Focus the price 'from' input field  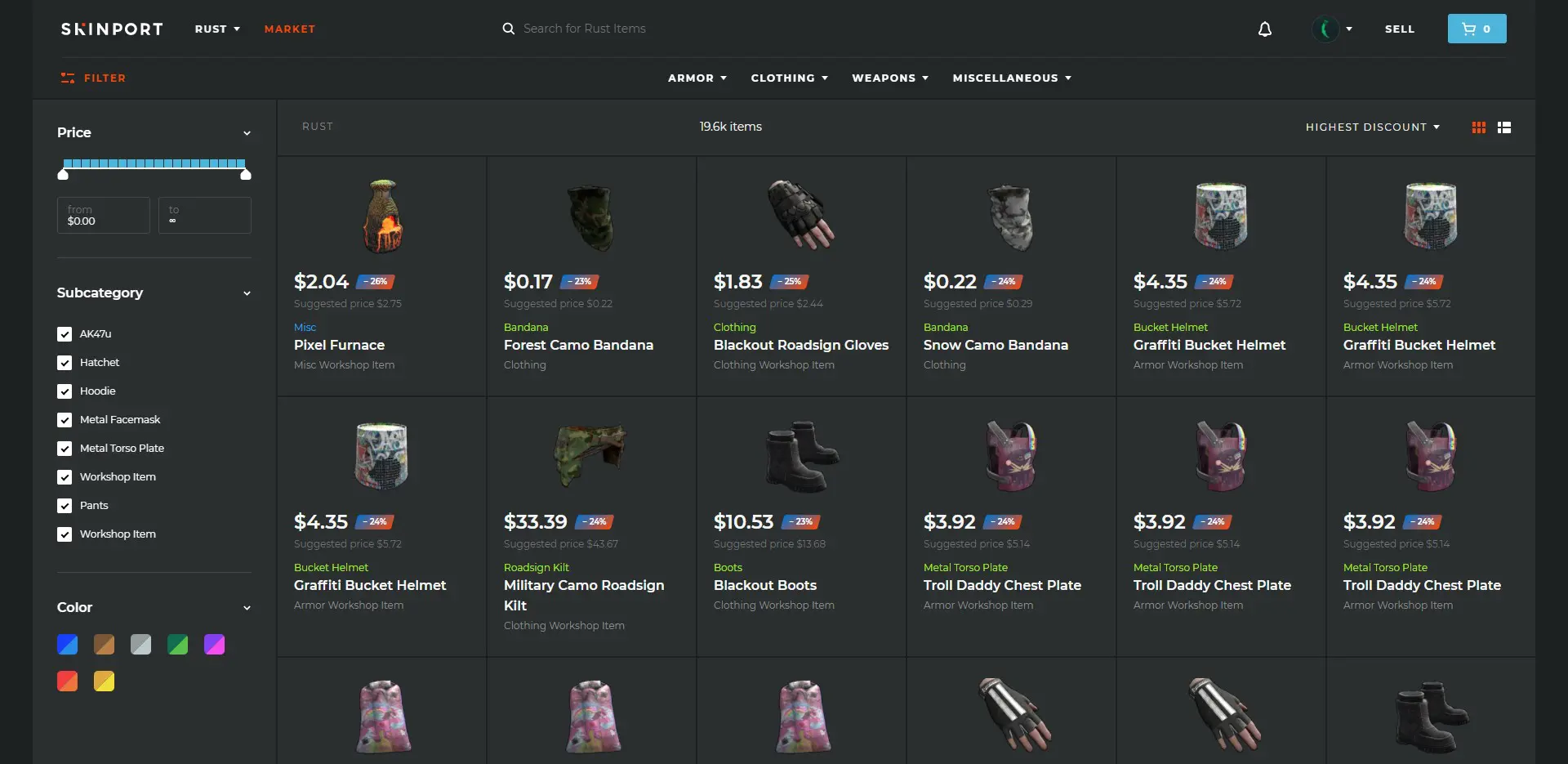pyautogui.click(x=104, y=215)
